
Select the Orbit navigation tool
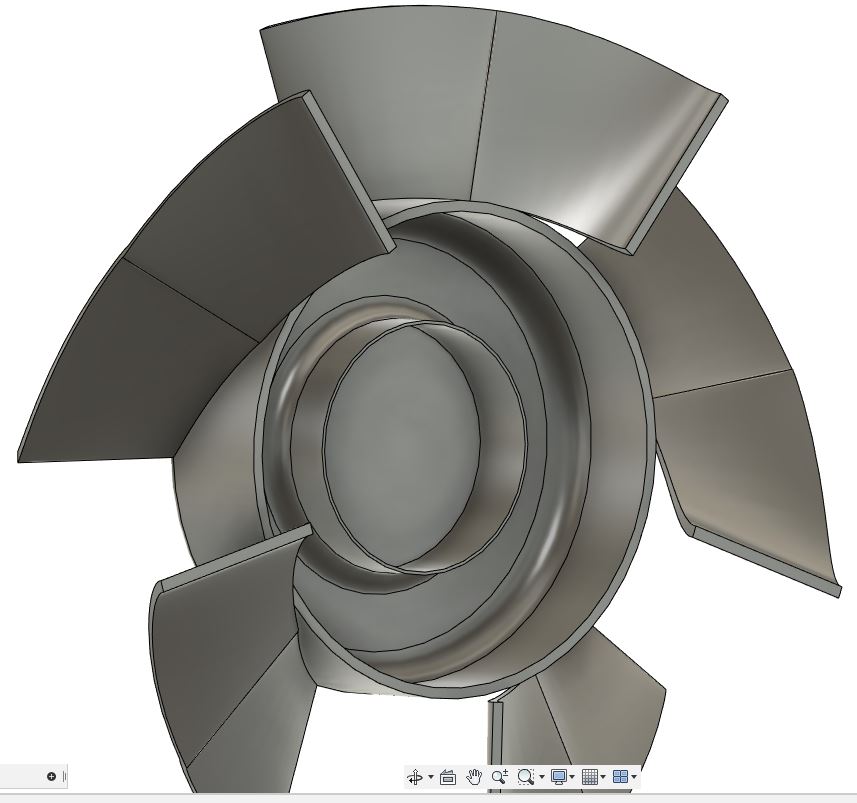pos(415,777)
